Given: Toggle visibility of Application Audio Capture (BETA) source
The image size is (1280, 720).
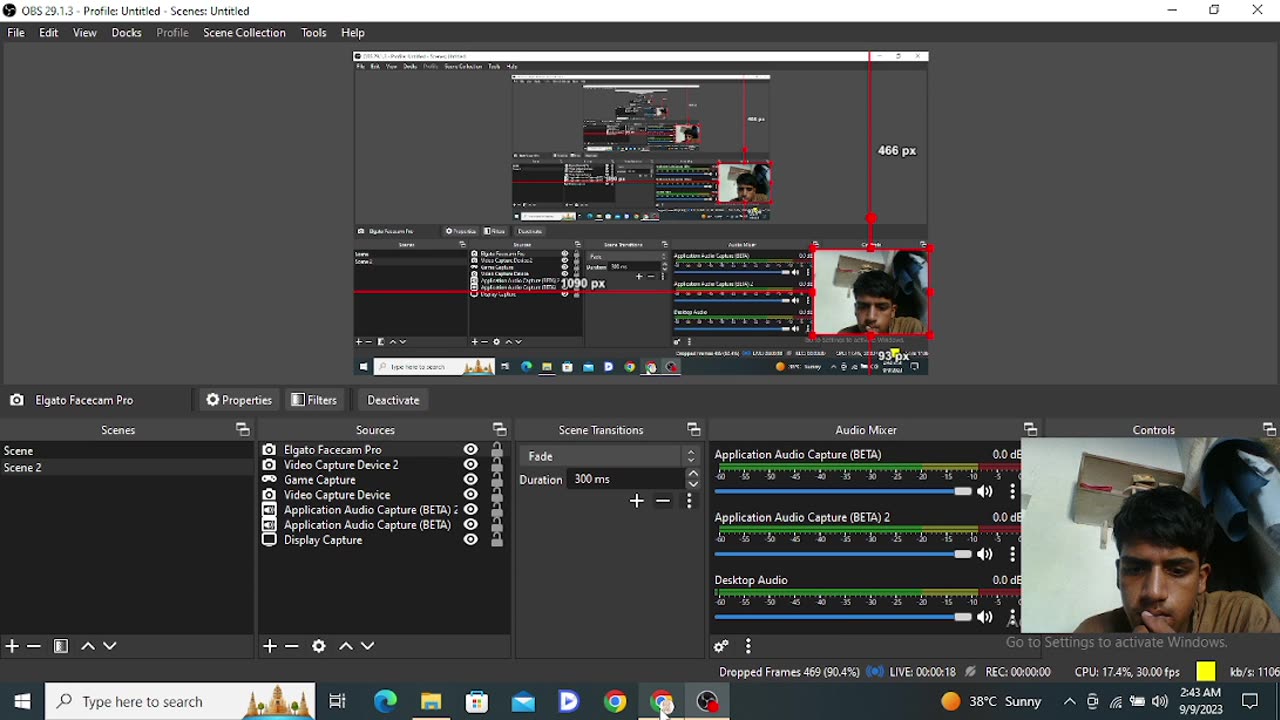Looking at the screenshot, I should click(x=470, y=525).
